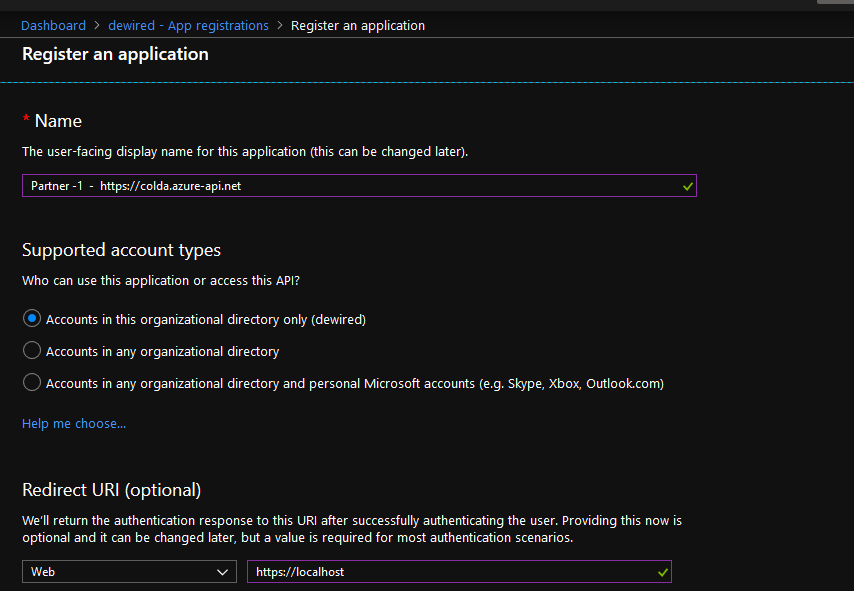
Task: Navigate to 'dewired - App registrations' breadcrumb
Action: click(x=188, y=26)
